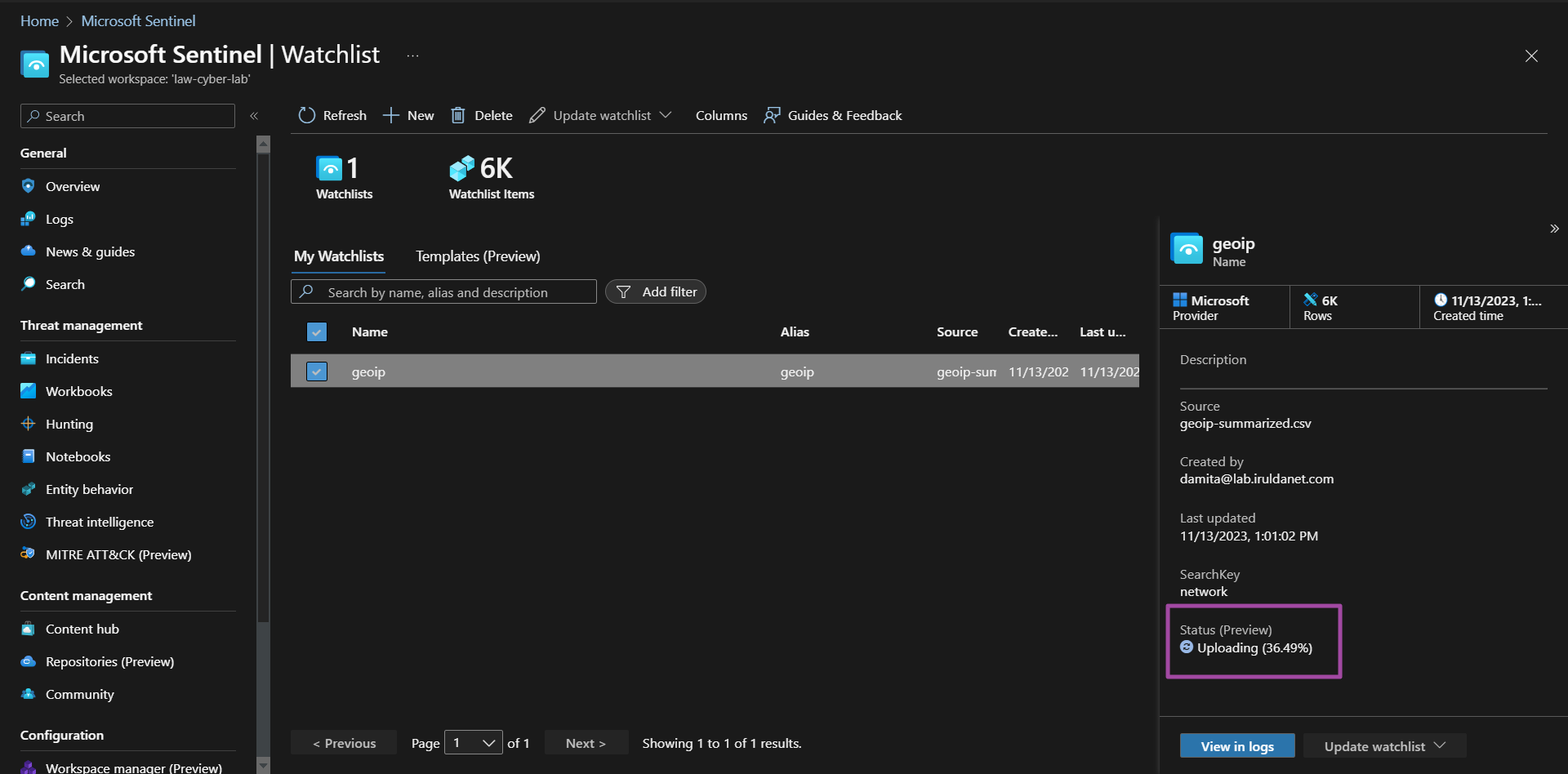Sort by the Source column header
Viewport: 1568px width, 774px height.
pos(957,331)
